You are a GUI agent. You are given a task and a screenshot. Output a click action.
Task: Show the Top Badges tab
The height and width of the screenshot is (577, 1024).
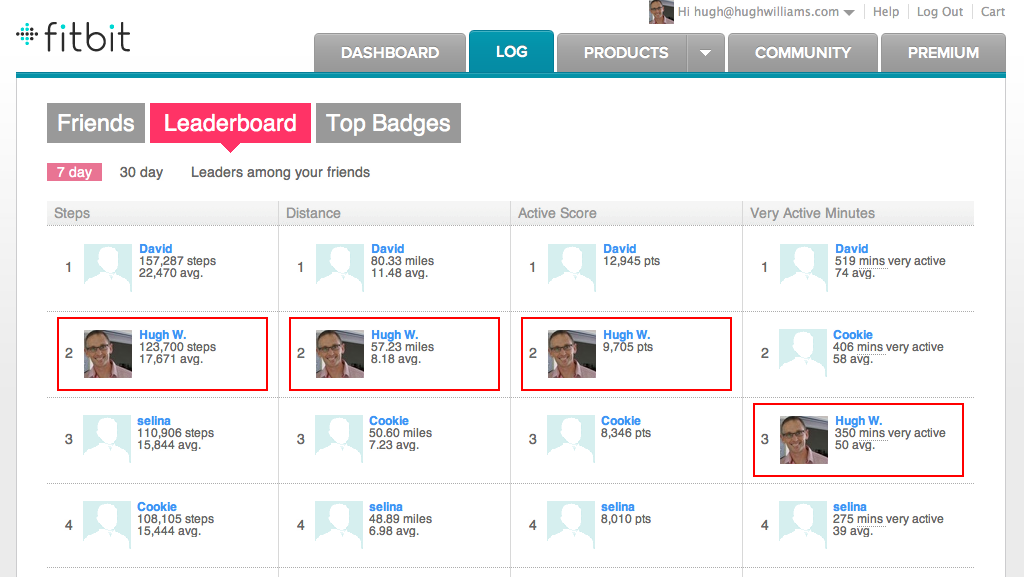point(388,123)
